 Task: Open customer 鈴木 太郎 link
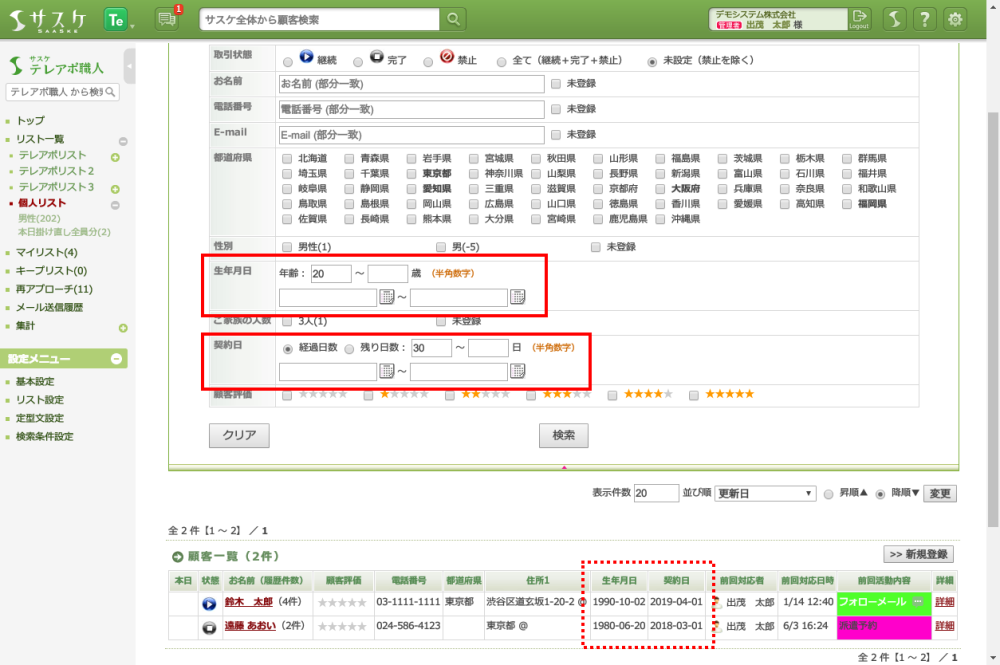(249, 602)
